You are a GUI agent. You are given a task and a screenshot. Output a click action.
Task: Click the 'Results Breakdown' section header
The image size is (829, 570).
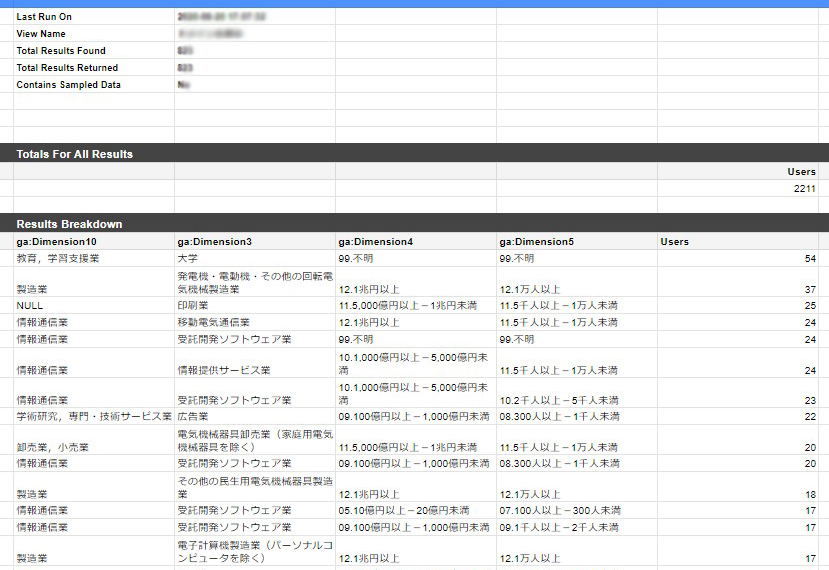(x=414, y=224)
